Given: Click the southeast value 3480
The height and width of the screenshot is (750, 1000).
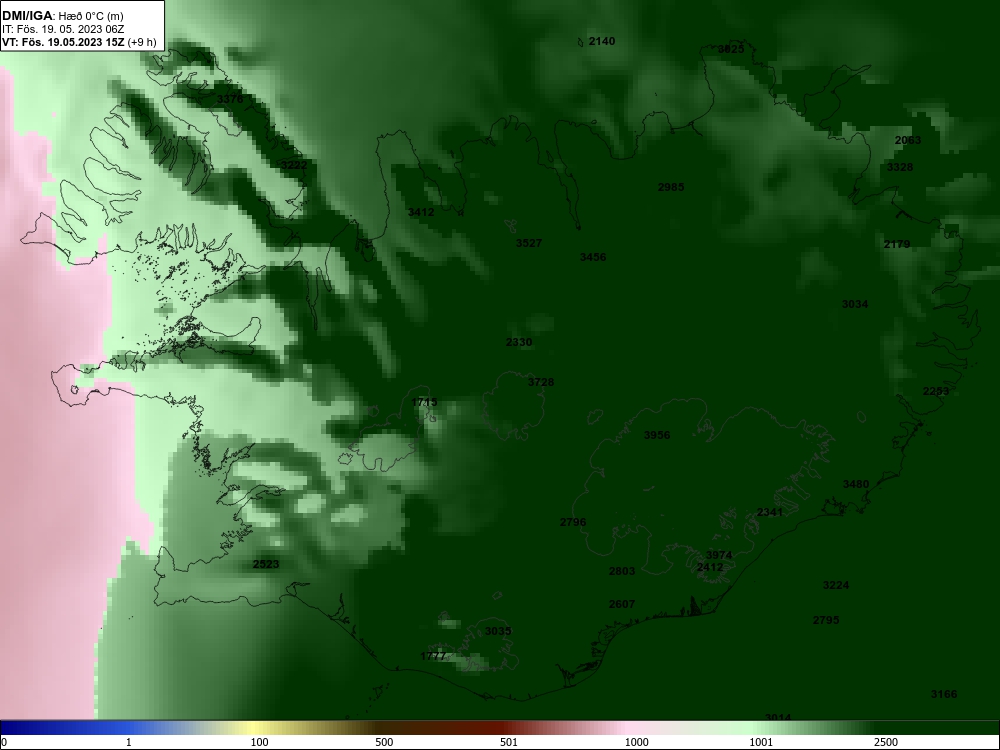Looking at the screenshot, I should click(x=856, y=484).
